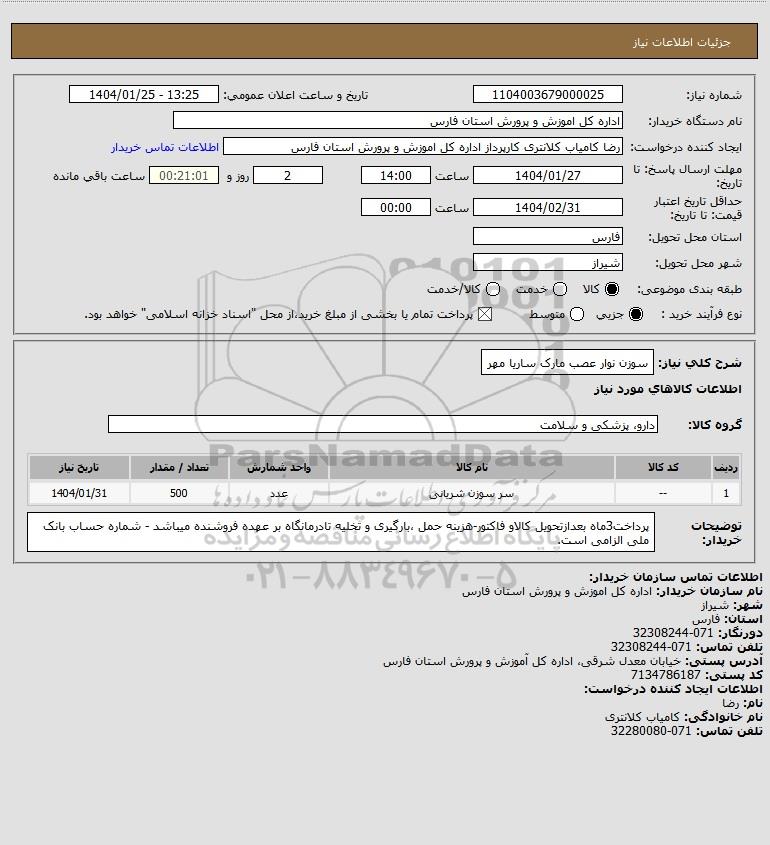Image resolution: width=770 pixels, height=845 pixels.
Task: Toggle Islamic treasury payment checkbox
Action: pyautogui.click(x=485, y=314)
